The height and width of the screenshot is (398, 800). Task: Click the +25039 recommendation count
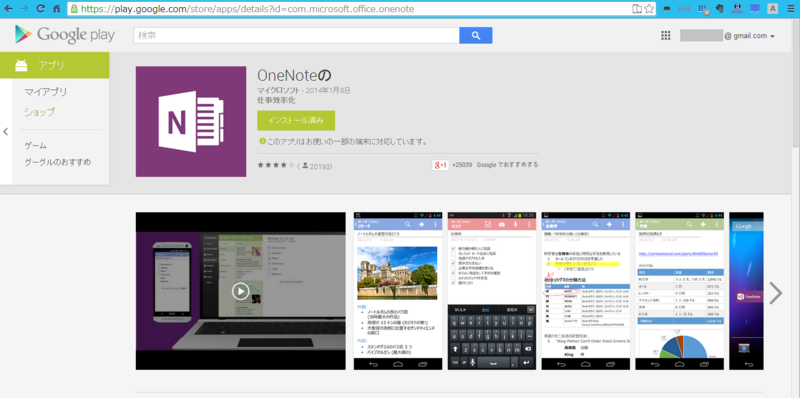(x=462, y=165)
